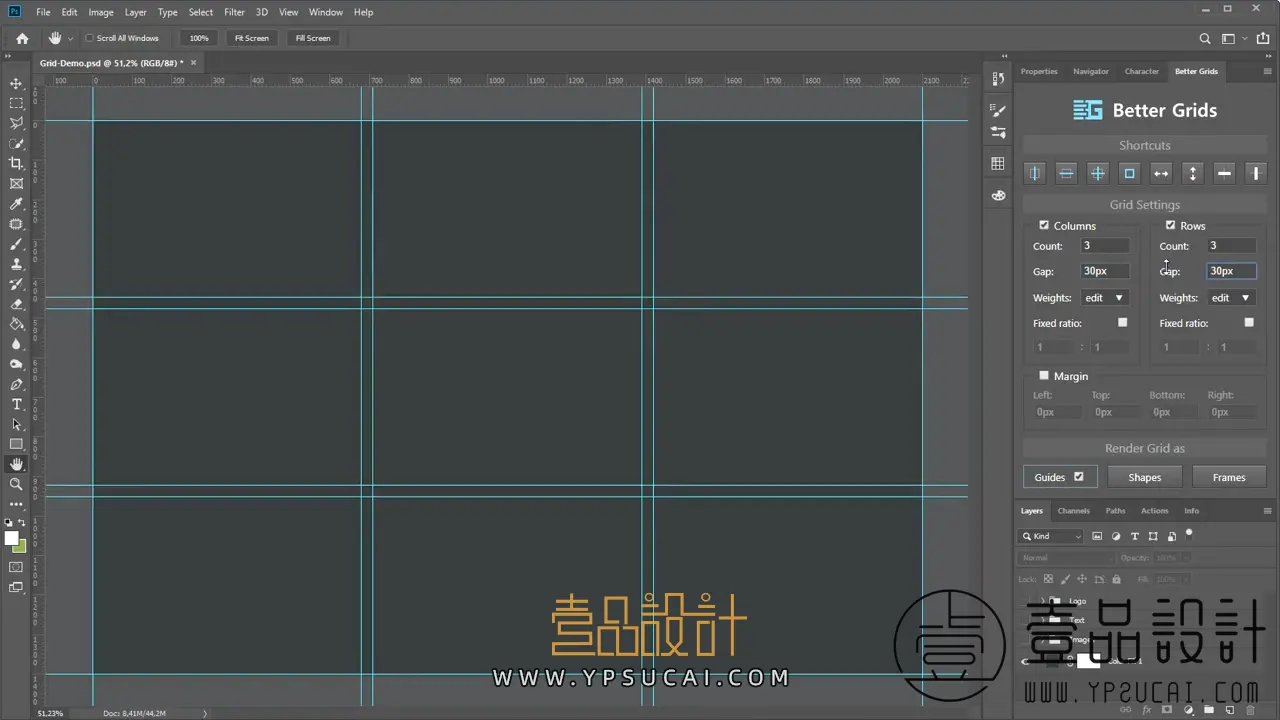The width and height of the screenshot is (1280, 720).
Task: Open the Window menu
Action: 326,12
